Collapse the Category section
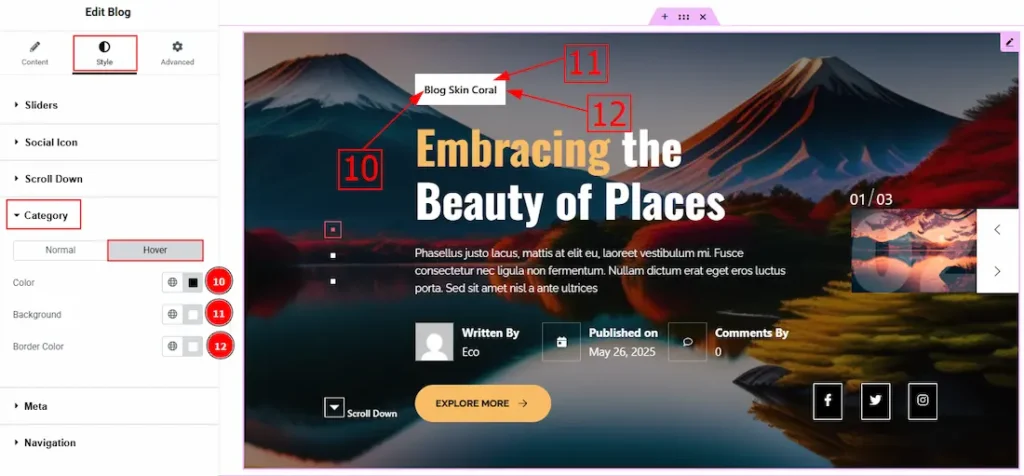This screenshot has height=476, width=1024. pos(45,215)
